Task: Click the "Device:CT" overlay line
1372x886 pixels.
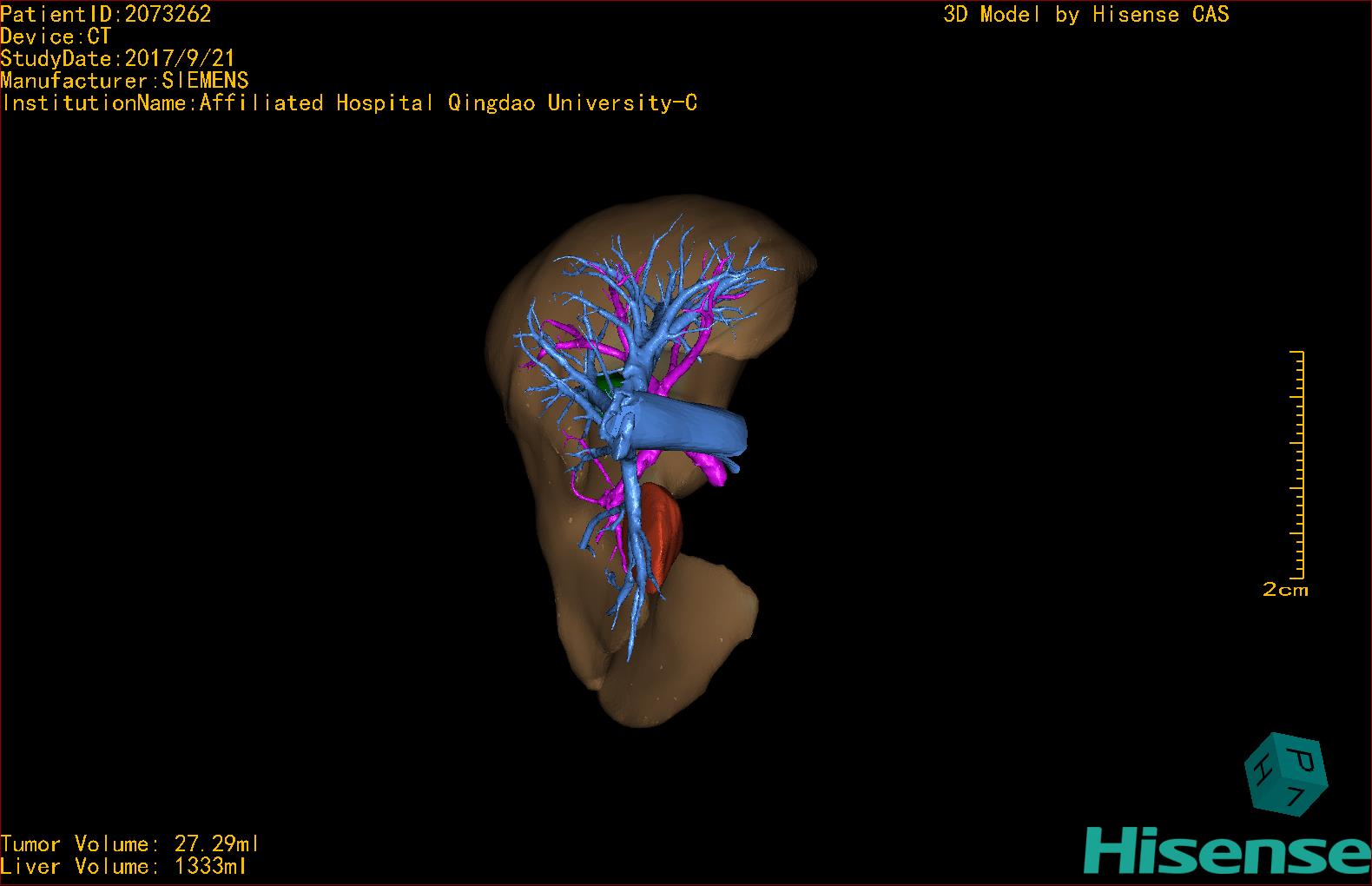Action: (56, 36)
